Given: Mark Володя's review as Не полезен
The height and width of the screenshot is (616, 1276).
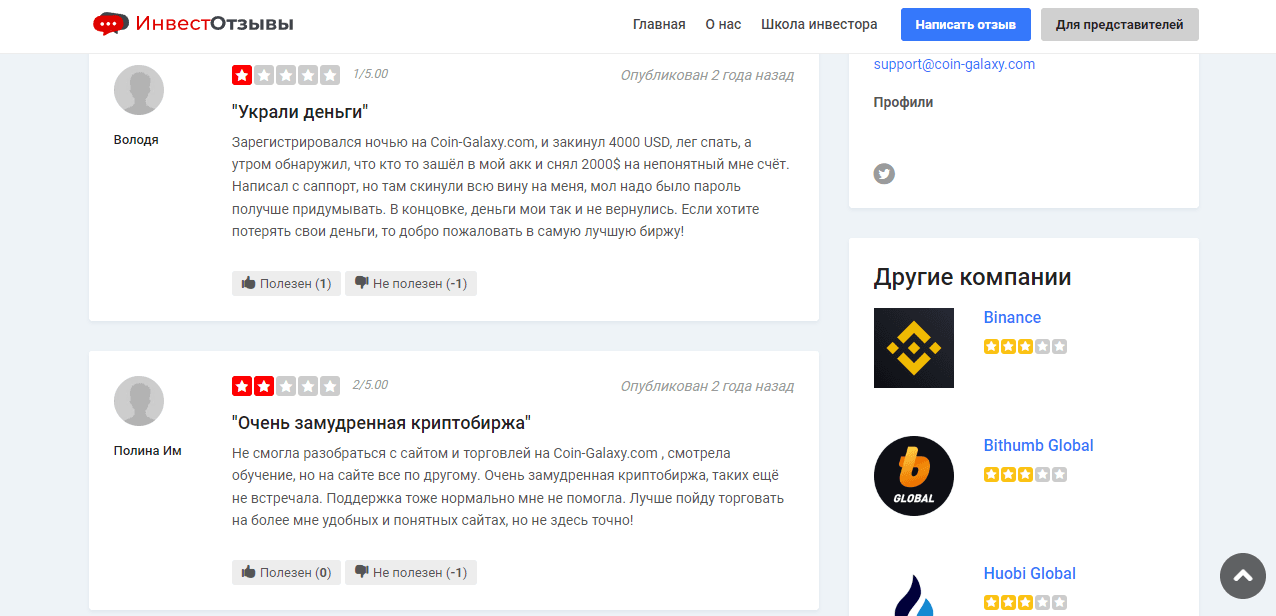Looking at the screenshot, I should tap(411, 284).
